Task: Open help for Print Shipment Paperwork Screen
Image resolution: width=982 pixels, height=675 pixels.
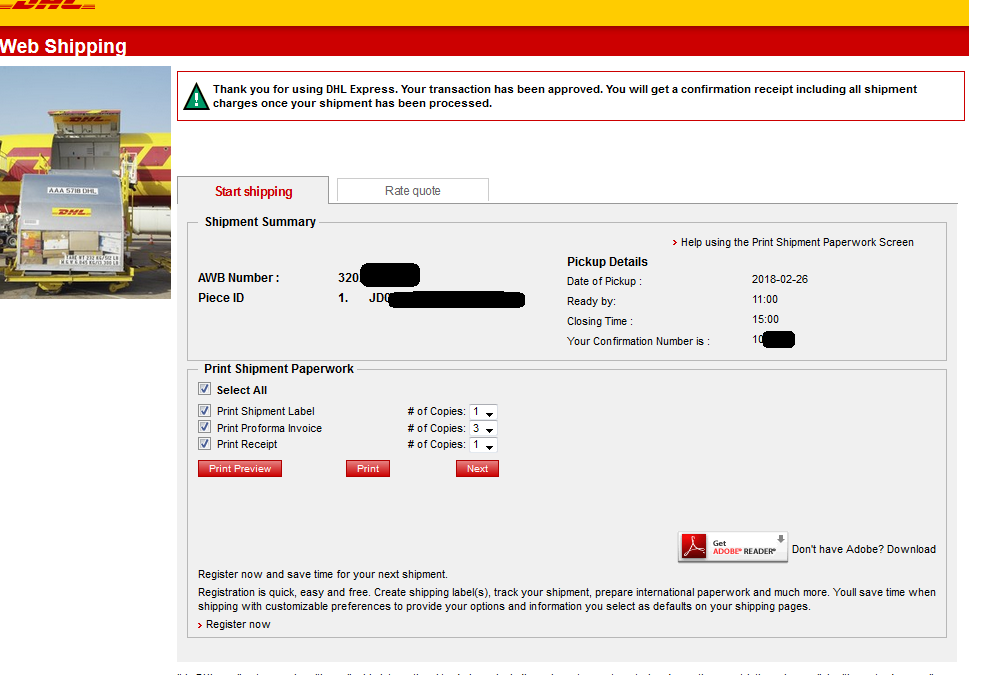Action: (x=796, y=242)
